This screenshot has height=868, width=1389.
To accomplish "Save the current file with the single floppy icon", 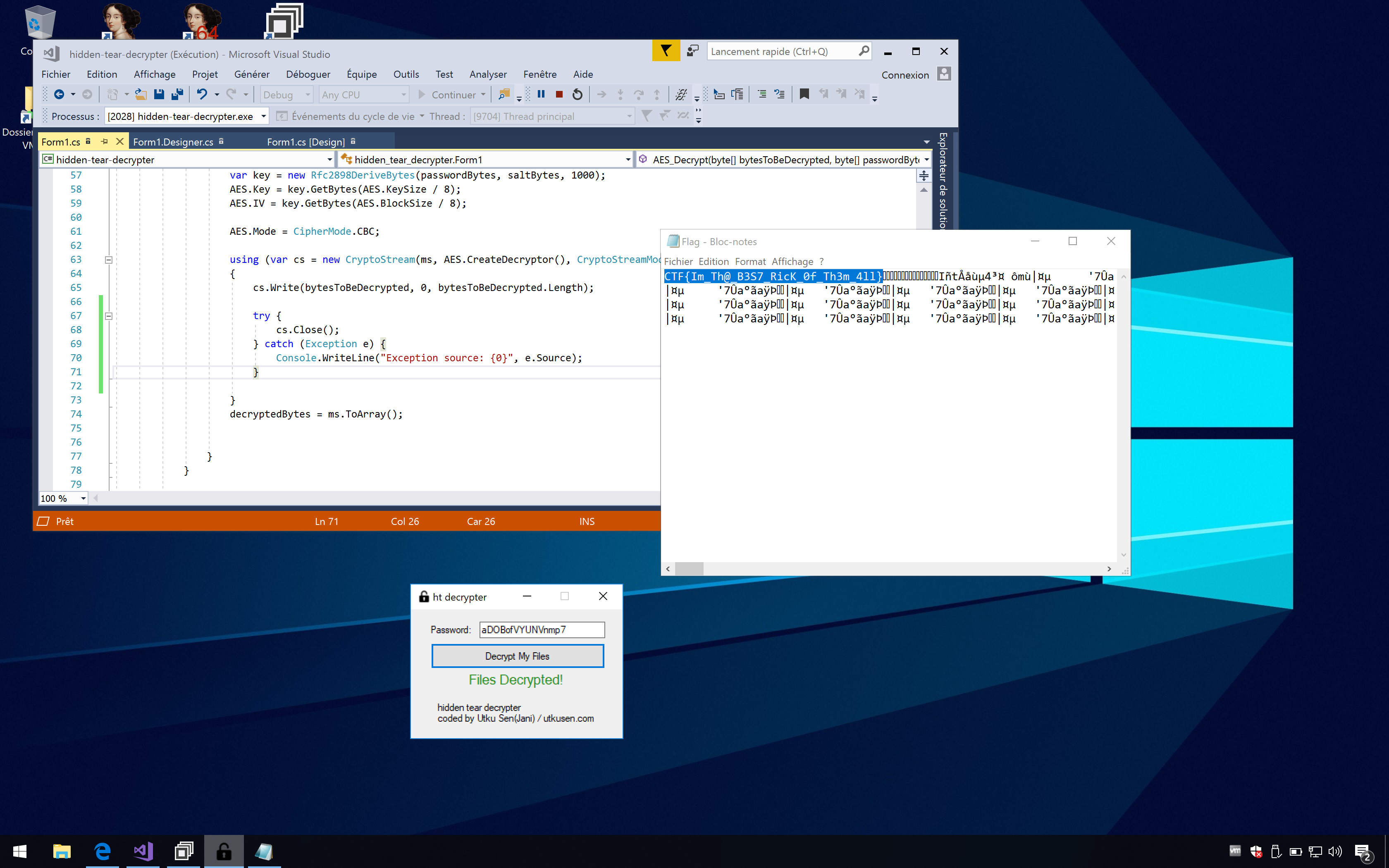I will (159, 94).
